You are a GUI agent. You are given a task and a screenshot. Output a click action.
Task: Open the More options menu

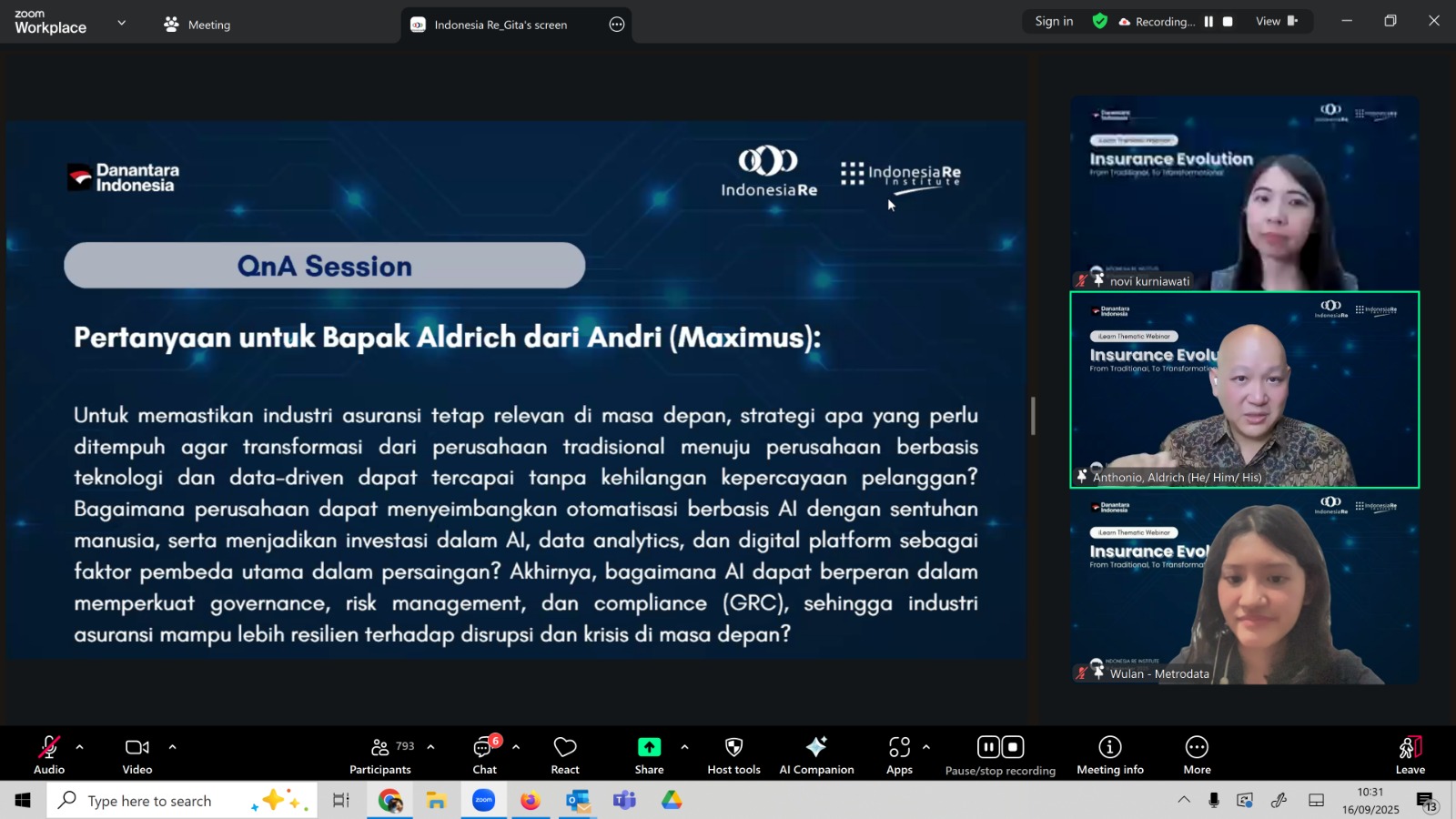pos(1197,754)
